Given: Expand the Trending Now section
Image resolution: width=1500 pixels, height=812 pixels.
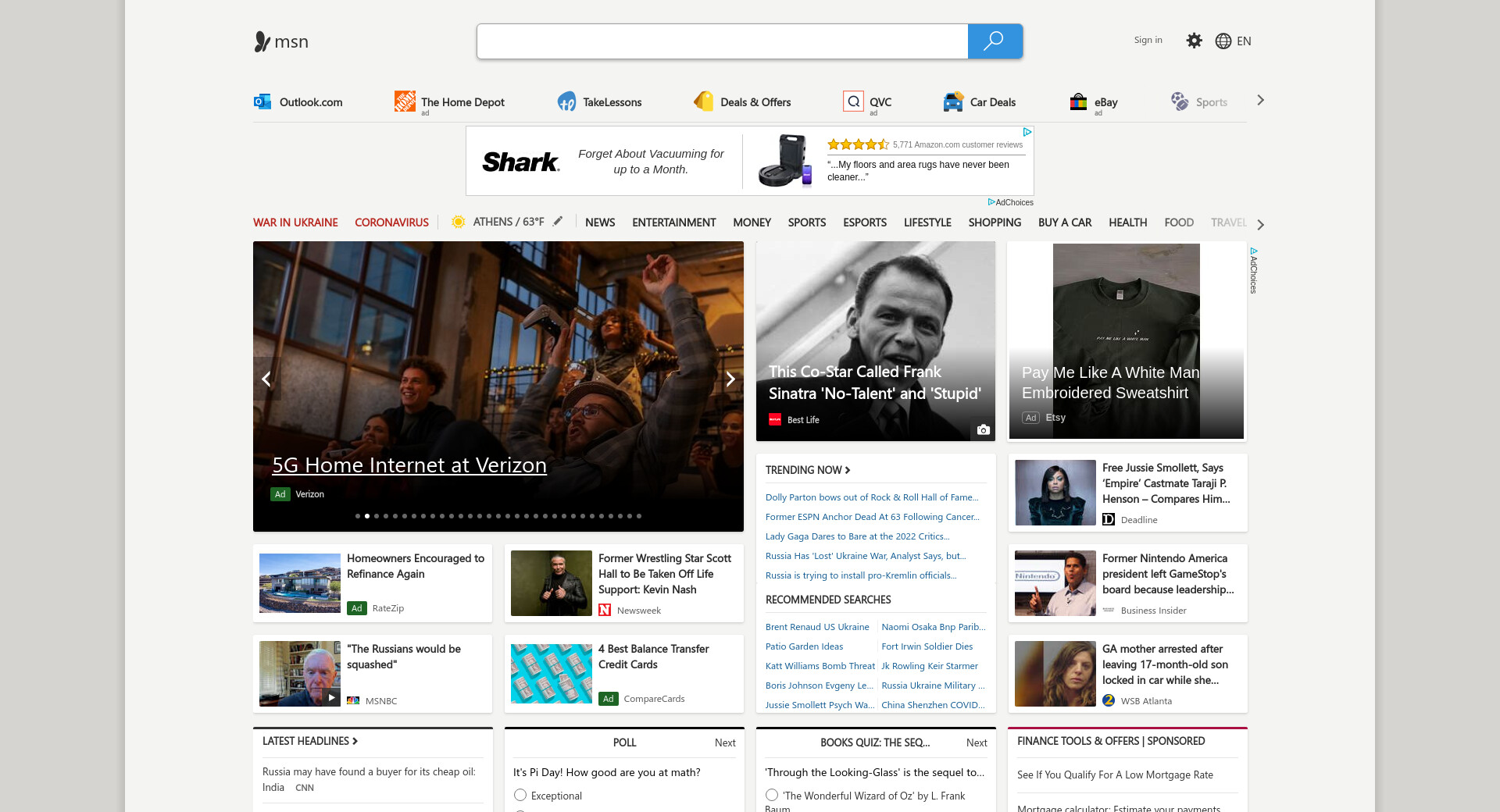Looking at the screenshot, I should tap(808, 470).
